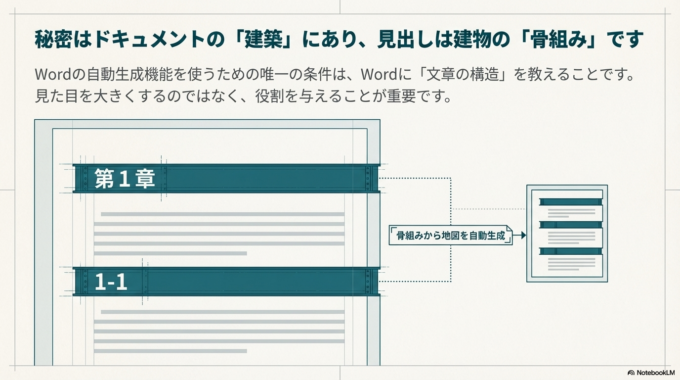Image resolution: width=680 pixels, height=380 pixels.
Task: Click the NotebookLM logo
Action: [651, 373]
